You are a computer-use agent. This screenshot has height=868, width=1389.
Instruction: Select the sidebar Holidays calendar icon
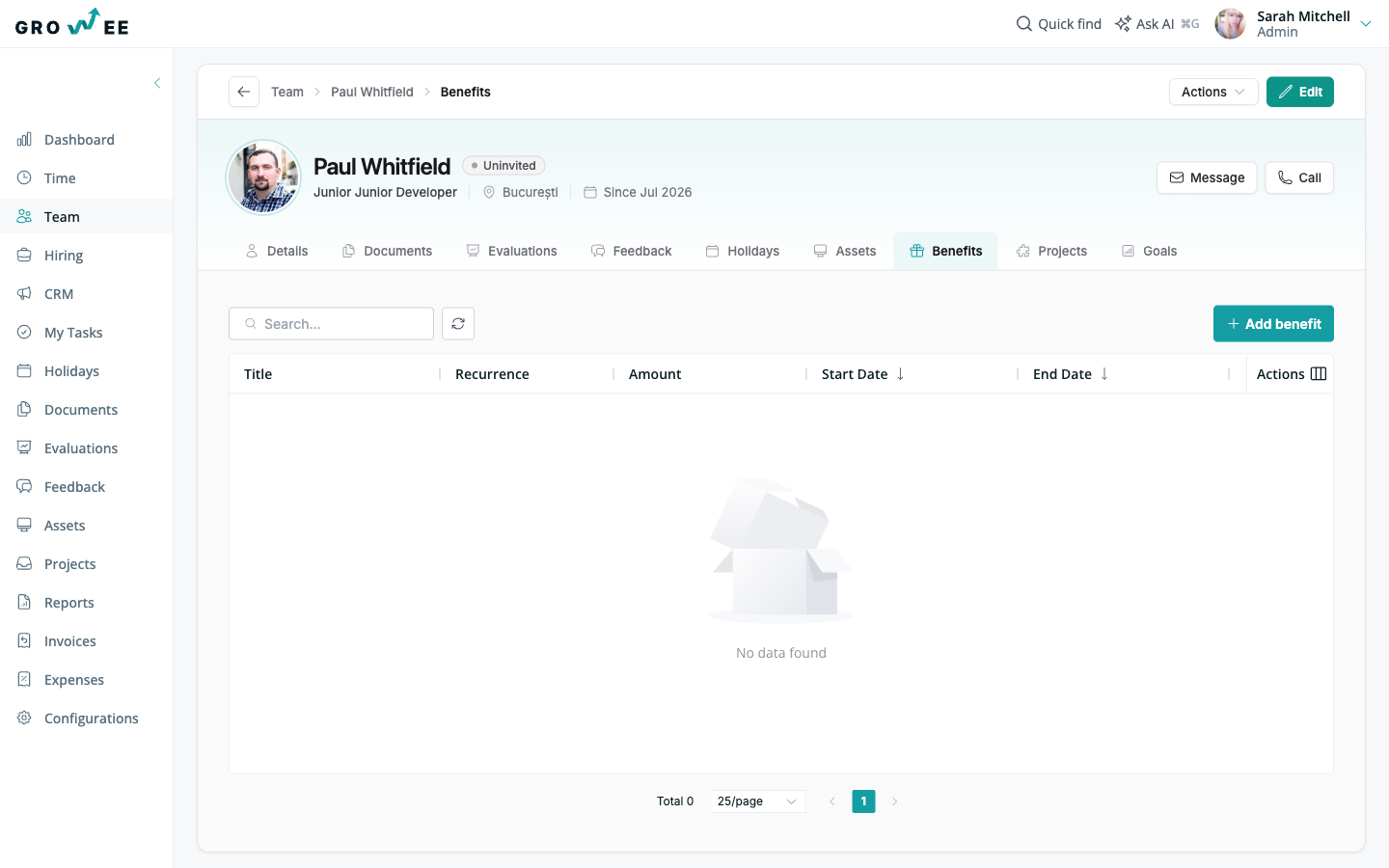(24, 371)
